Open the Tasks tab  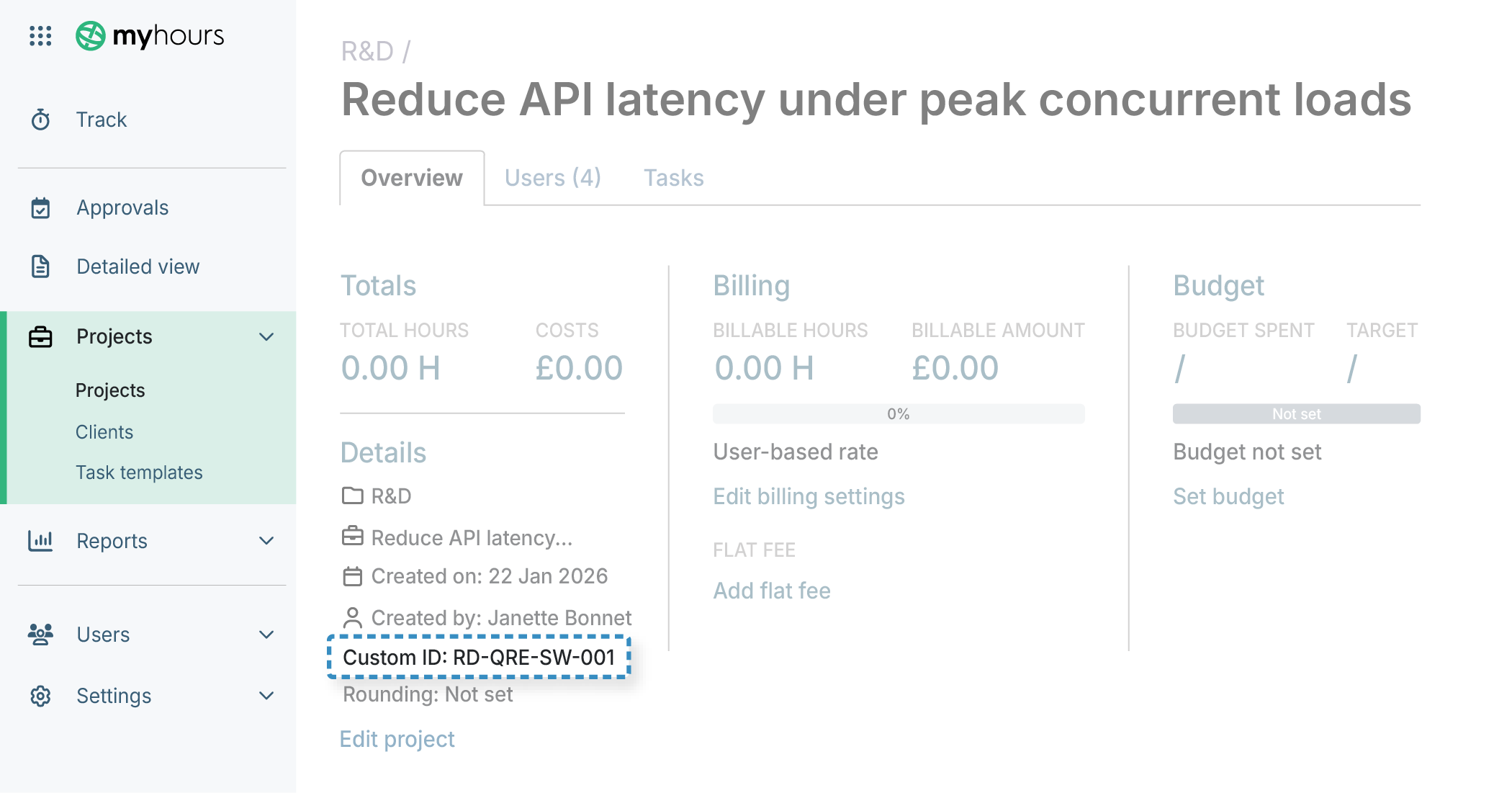pyautogui.click(x=673, y=177)
